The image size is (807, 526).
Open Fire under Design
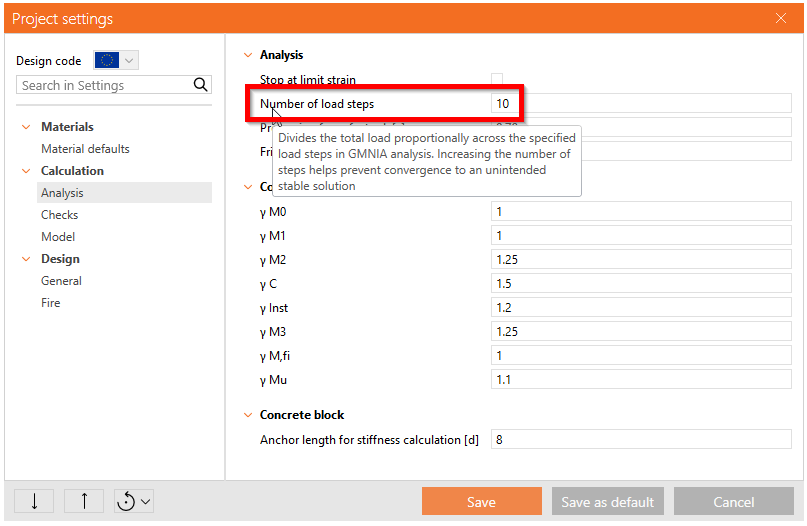pyautogui.click(x=50, y=303)
